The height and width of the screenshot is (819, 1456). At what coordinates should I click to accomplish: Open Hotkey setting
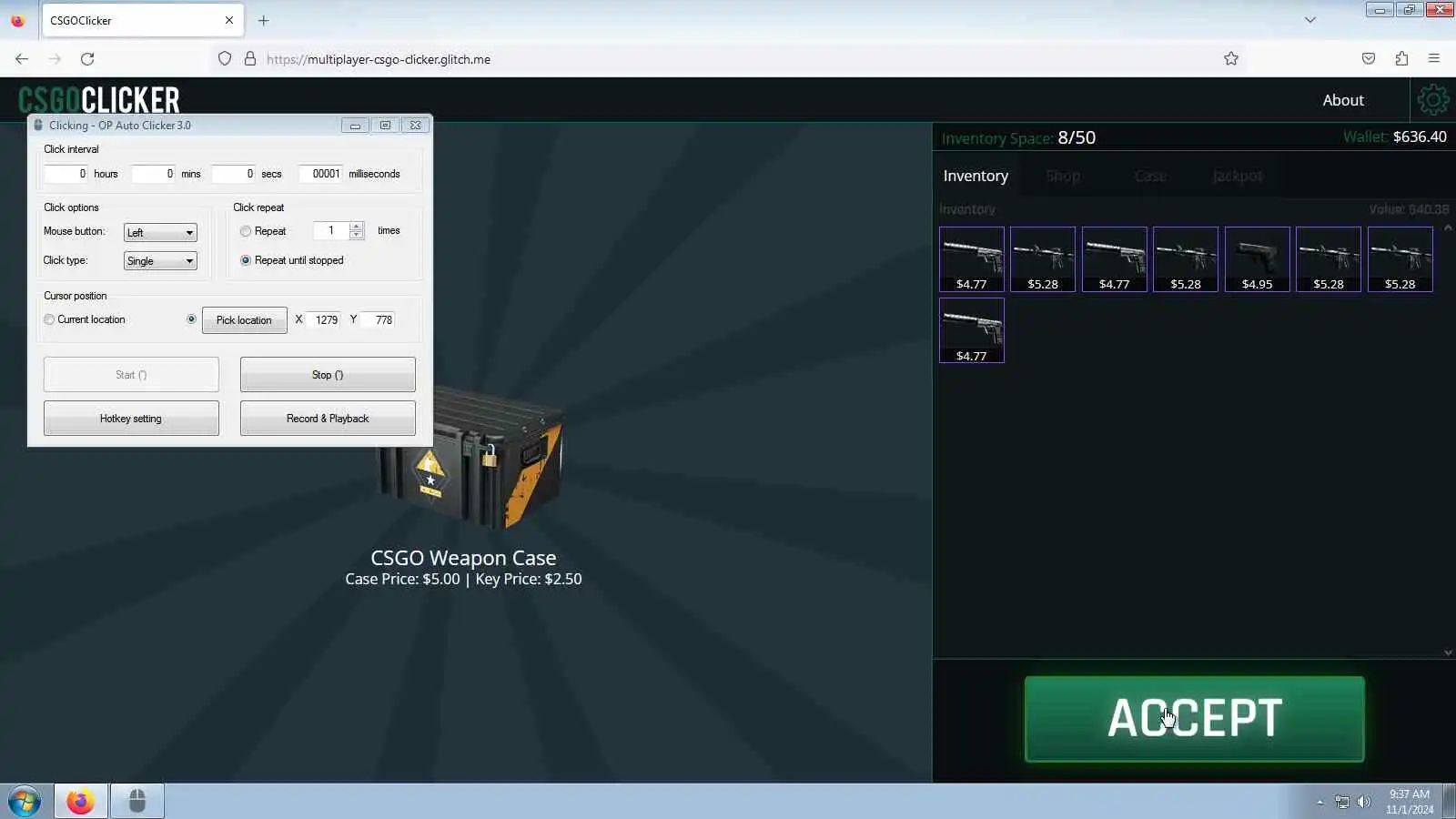pyautogui.click(x=131, y=419)
